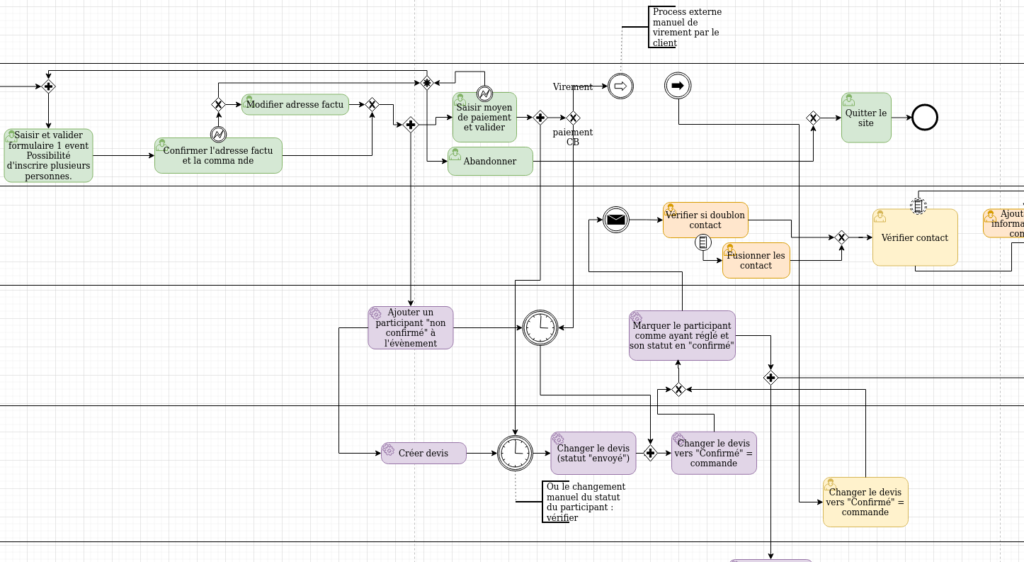
Task: Select the yellow Changer le devis vers Confirmé task
Action: click(x=865, y=502)
